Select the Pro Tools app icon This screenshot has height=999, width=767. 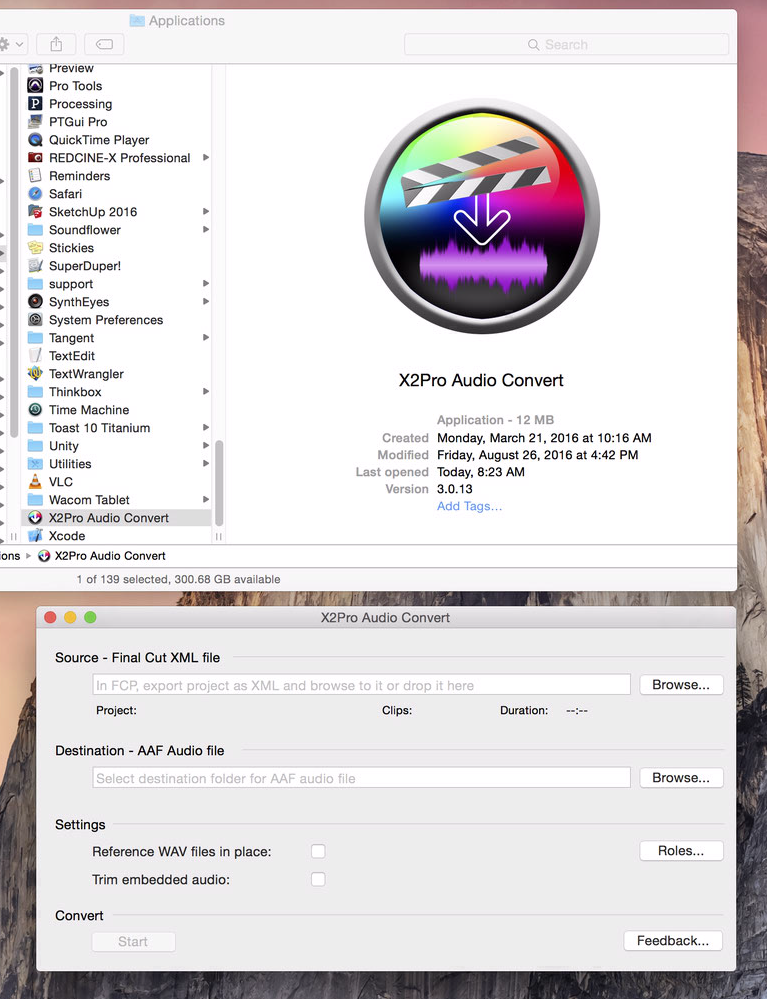(36, 86)
